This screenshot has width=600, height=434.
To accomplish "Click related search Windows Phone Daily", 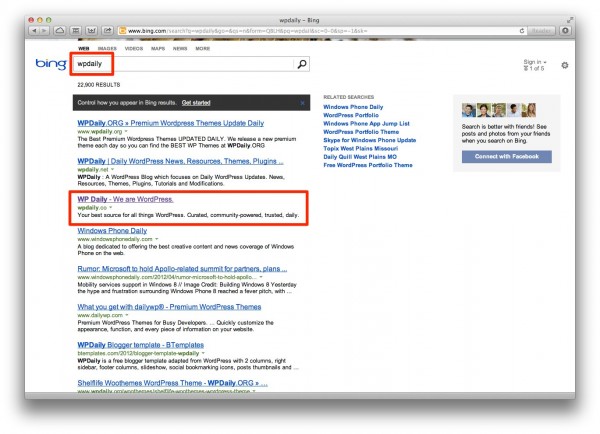I will 353,107.
